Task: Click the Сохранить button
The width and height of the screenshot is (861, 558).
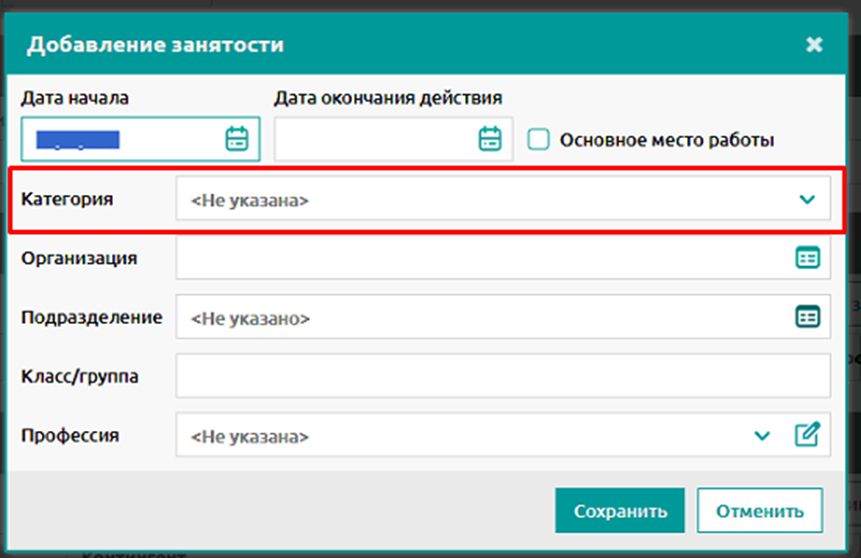Action: [x=620, y=510]
